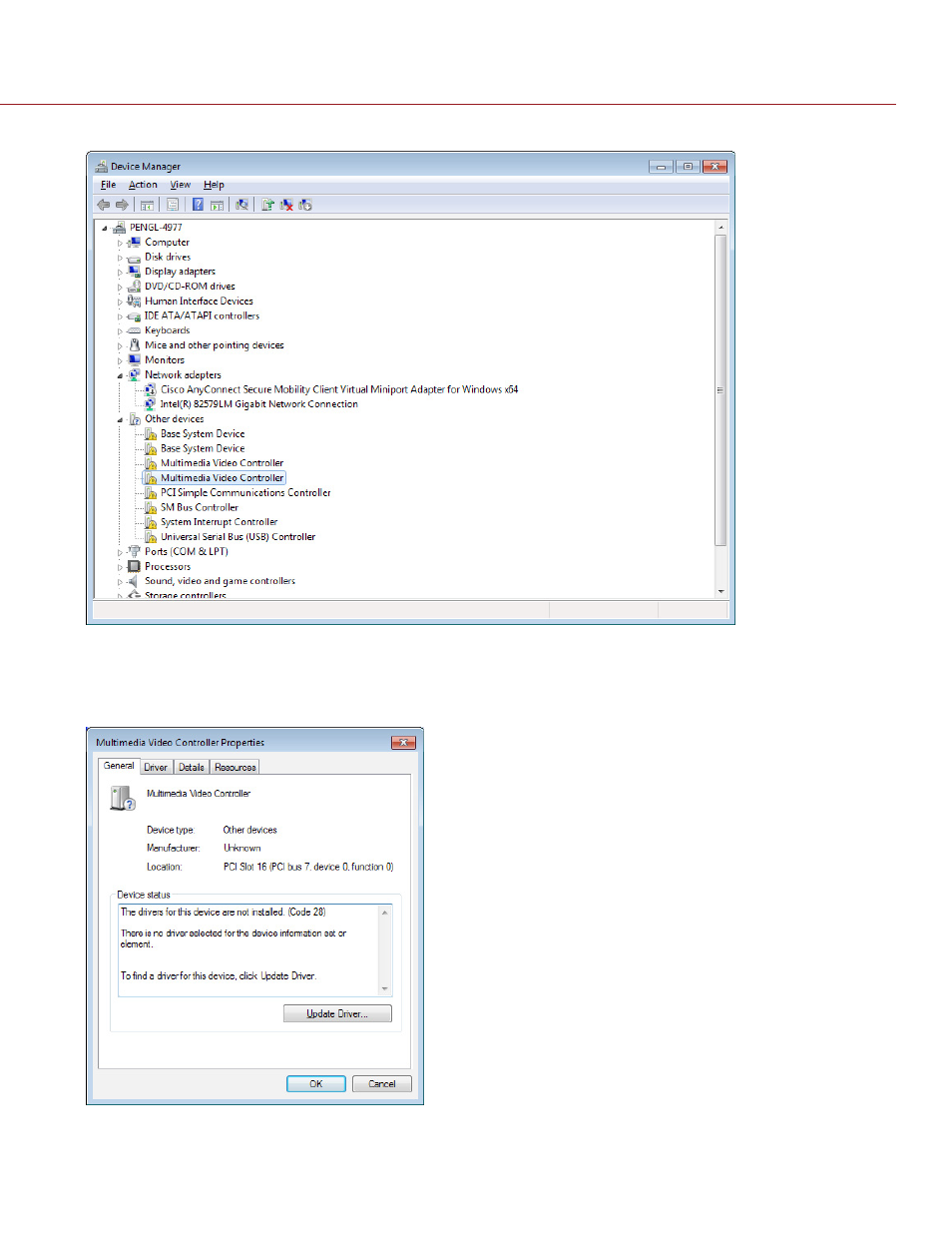Expand the IDE ATA/ATAPI controllers node
Screen dimensions: 952x1233
pyautogui.click(x=120, y=316)
